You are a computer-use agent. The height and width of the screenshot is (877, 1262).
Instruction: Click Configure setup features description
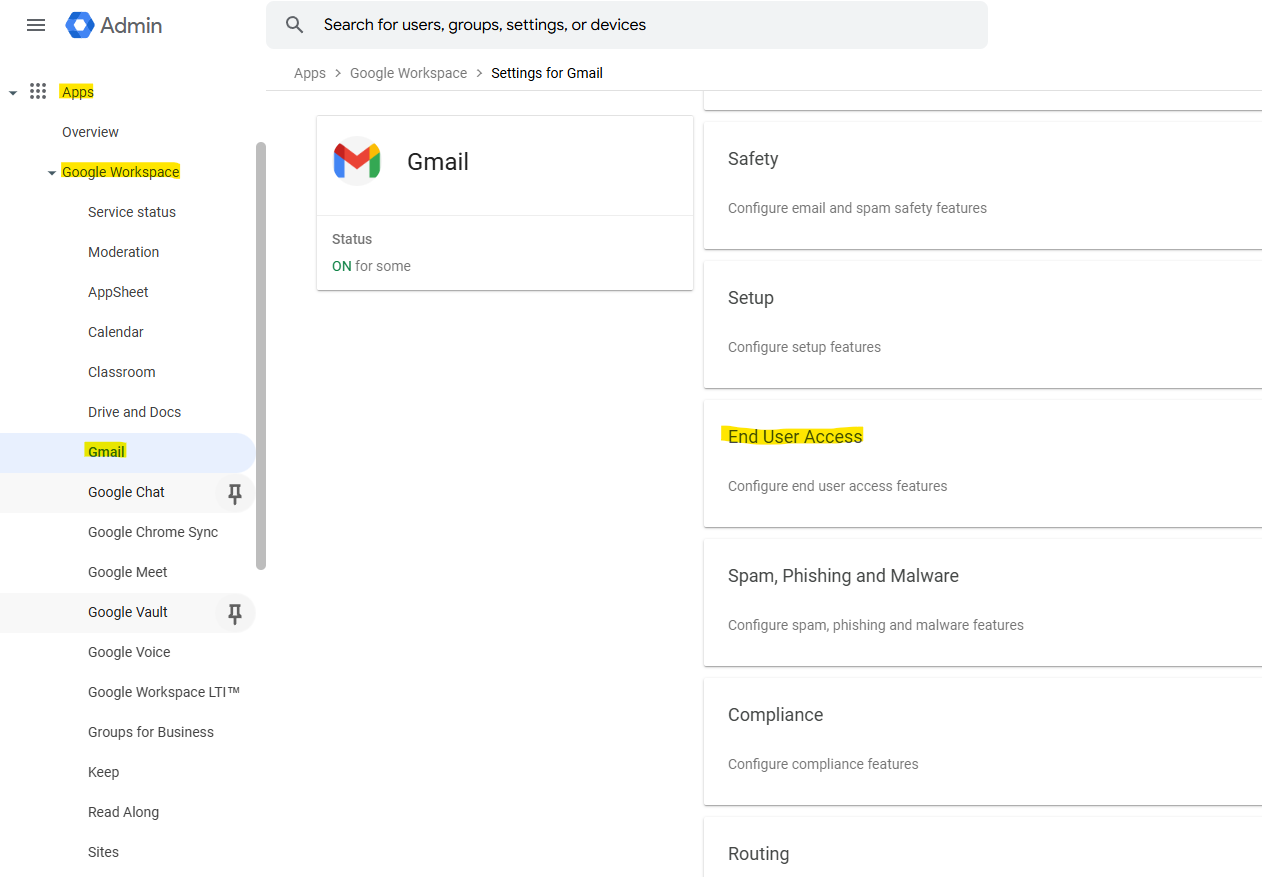804,347
